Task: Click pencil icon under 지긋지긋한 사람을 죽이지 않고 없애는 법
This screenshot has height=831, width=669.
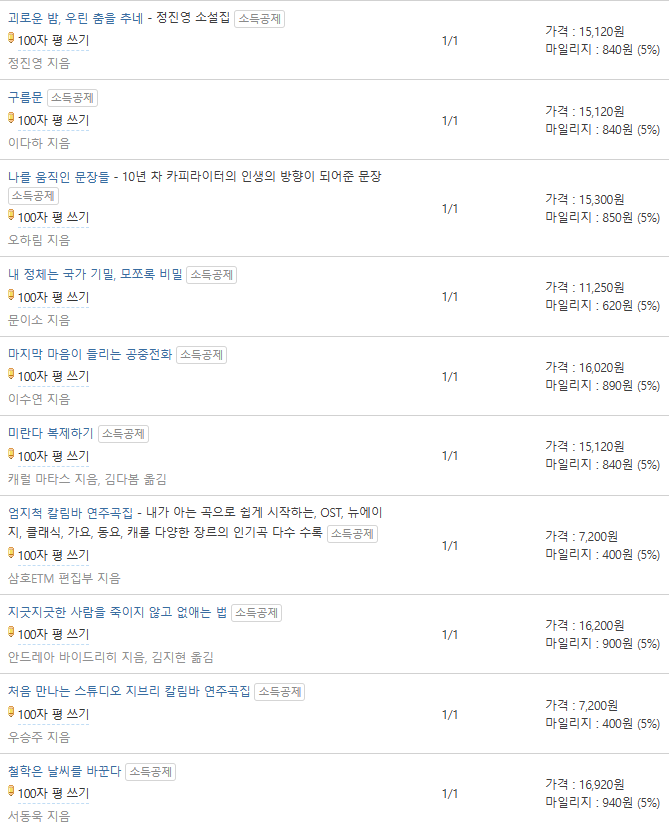Action: click(x=11, y=632)
